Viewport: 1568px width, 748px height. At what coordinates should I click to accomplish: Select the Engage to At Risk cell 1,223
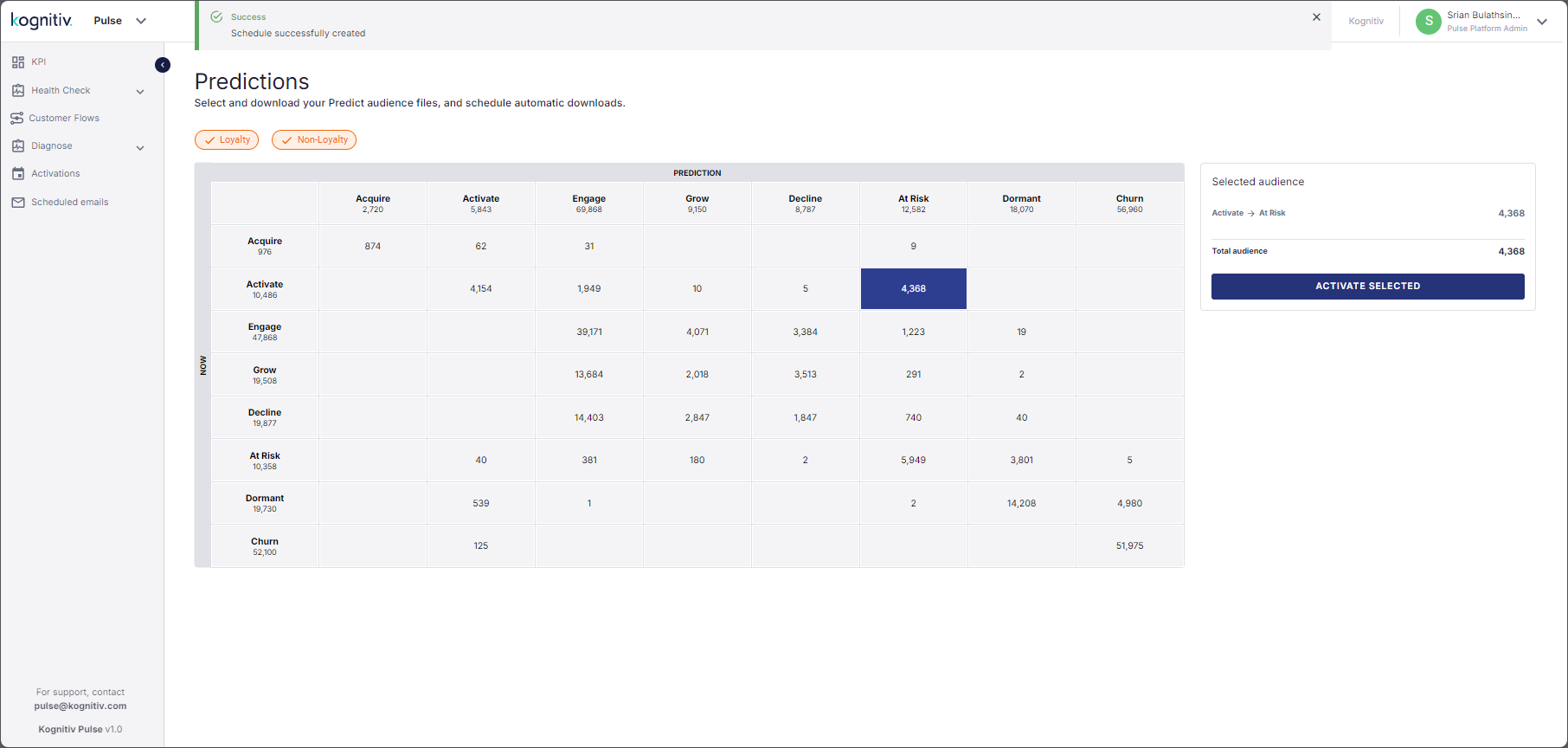[913, 332]
